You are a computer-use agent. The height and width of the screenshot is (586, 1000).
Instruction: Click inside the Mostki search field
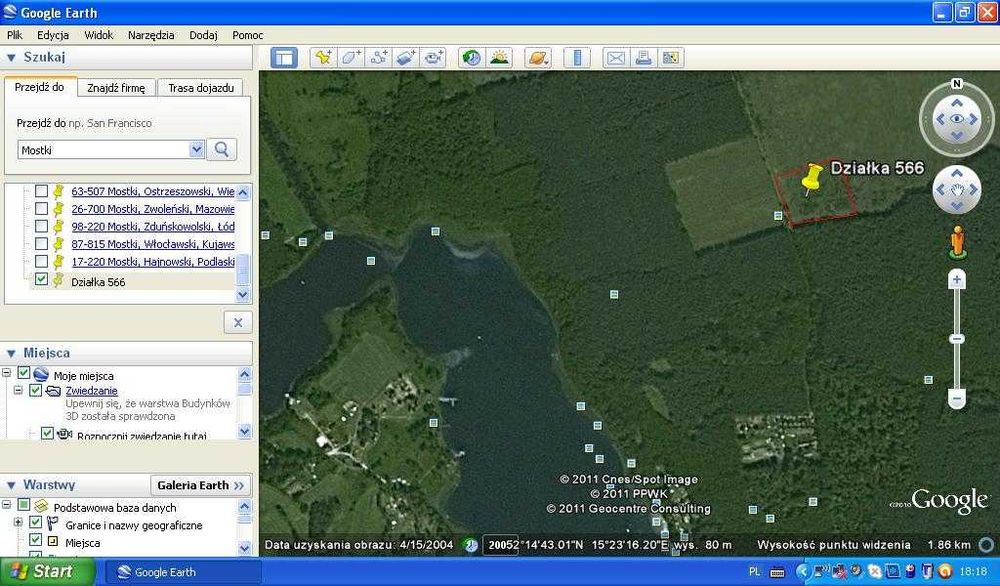tap(103, 150)
